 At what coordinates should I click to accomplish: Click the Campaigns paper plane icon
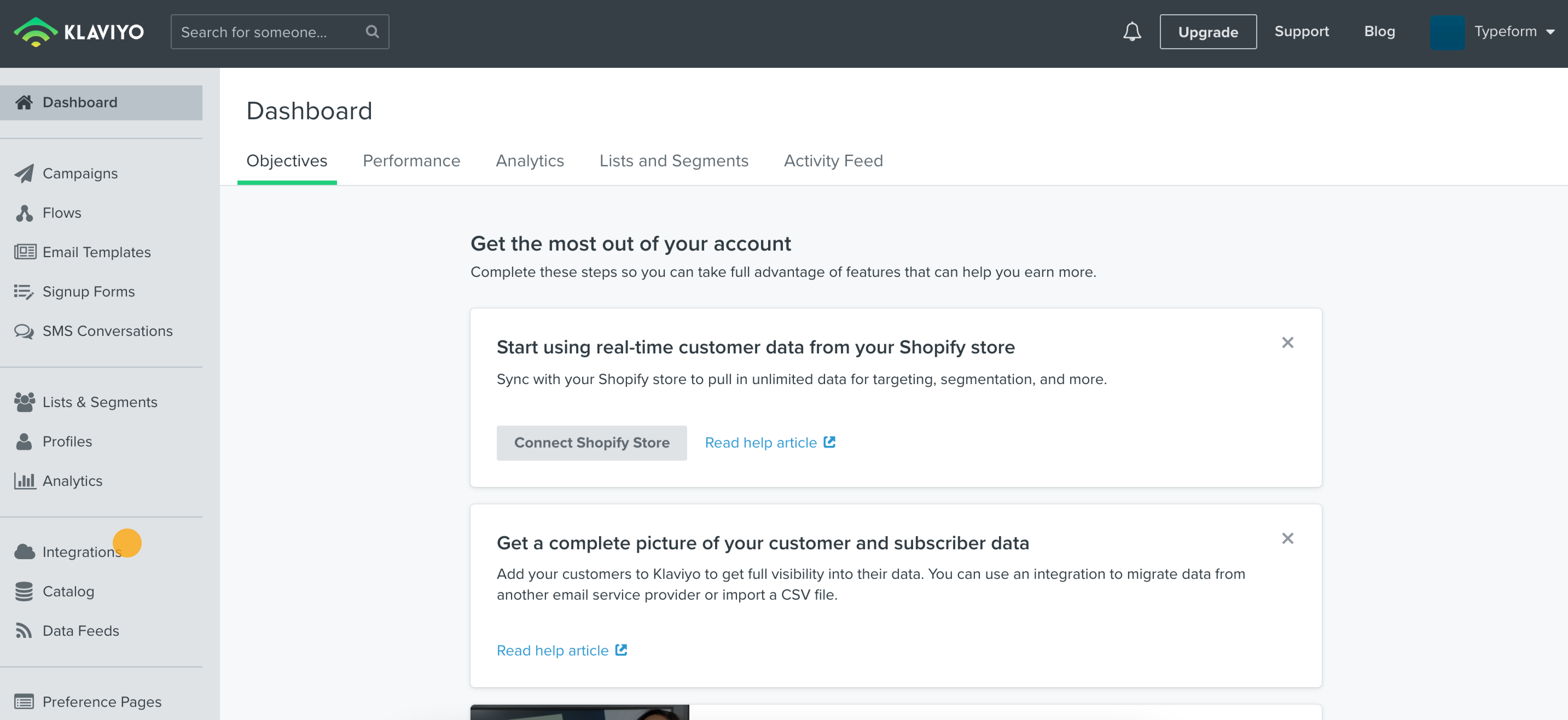[x=24, y=173]
